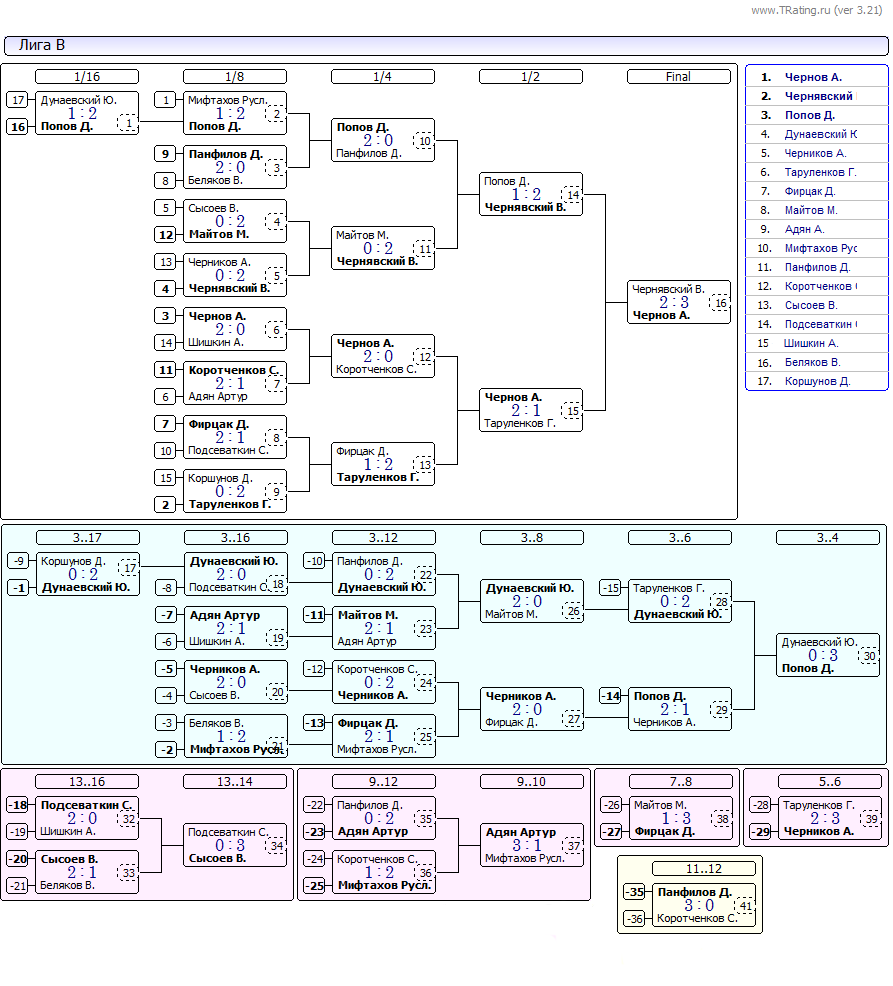Click the "7..8" placement header

681,782
